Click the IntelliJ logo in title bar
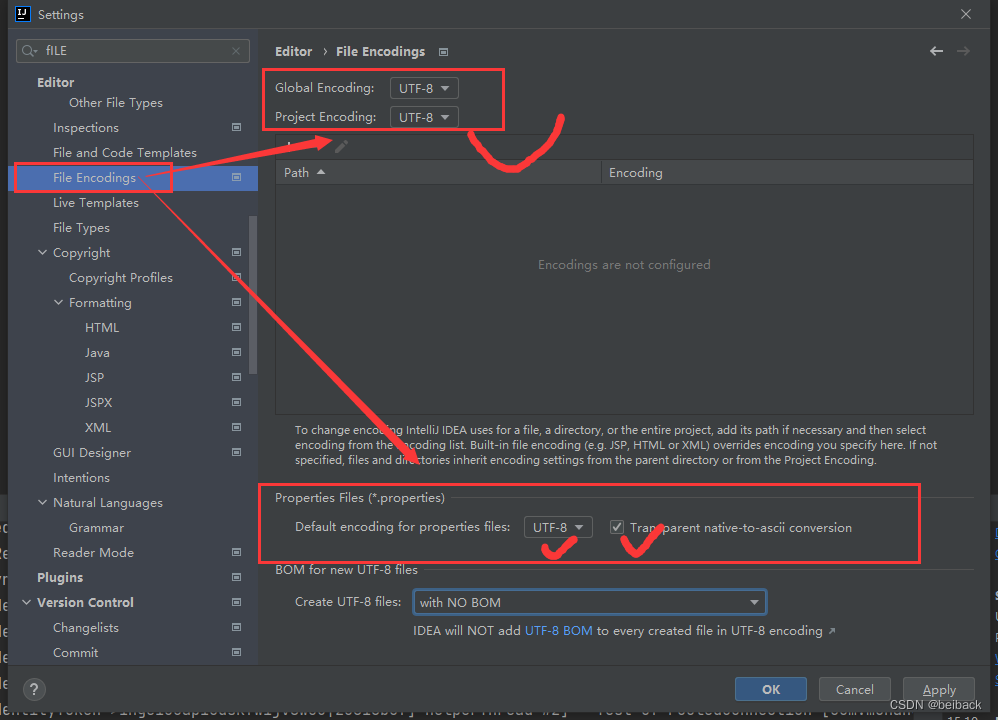 [22, 14]
